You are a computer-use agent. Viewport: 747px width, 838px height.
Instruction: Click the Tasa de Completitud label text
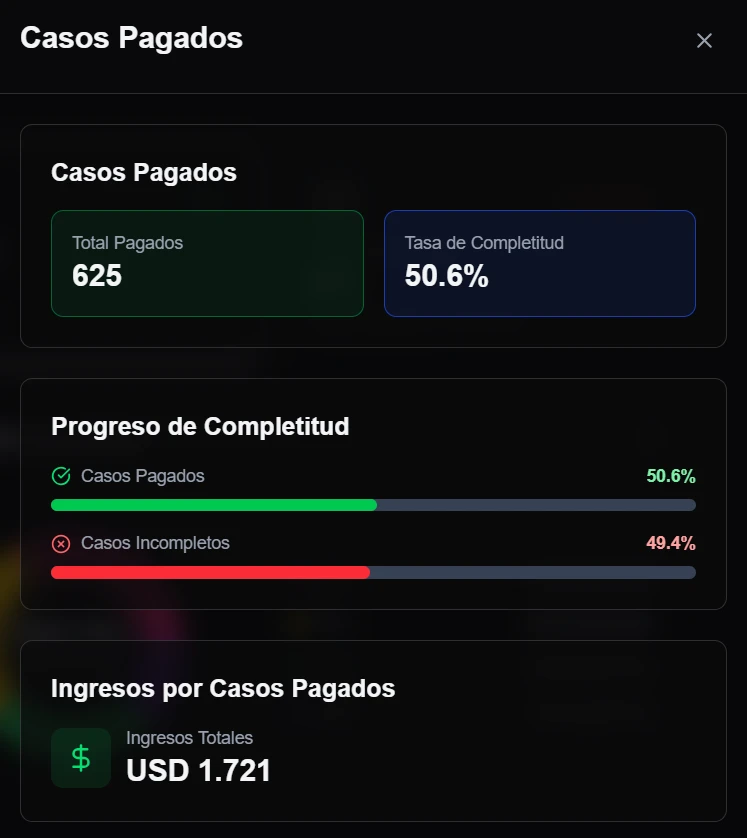[x=483, y=242]
